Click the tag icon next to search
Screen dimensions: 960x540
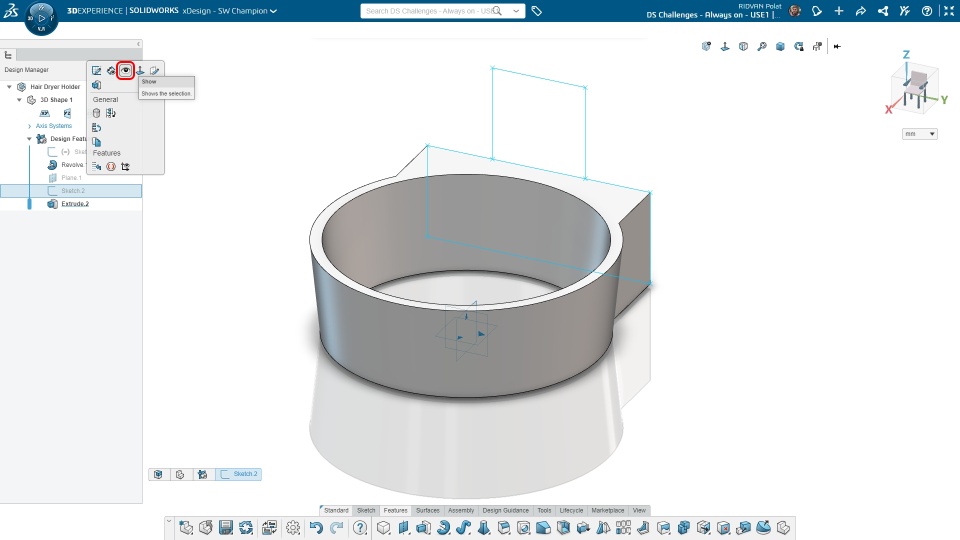[x=537, y=11]
